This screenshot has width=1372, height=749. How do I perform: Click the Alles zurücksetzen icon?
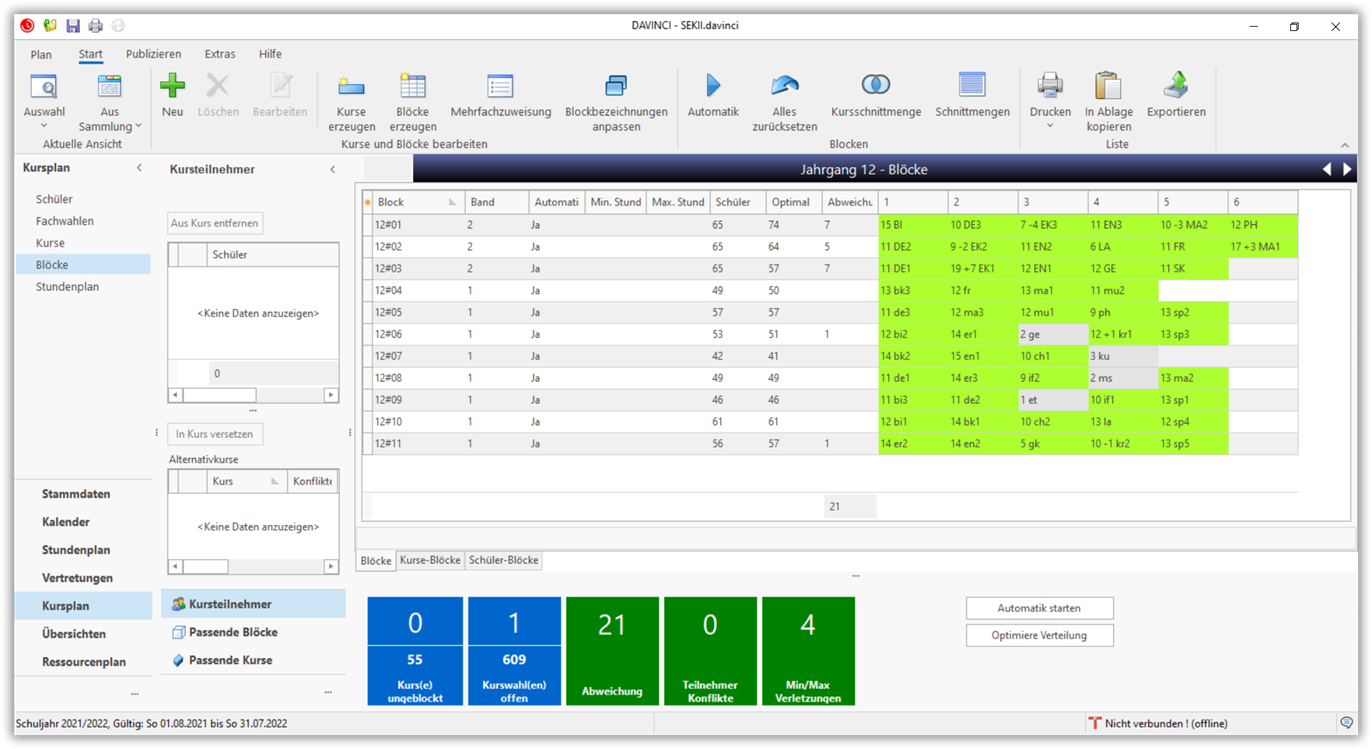point(784,87)
